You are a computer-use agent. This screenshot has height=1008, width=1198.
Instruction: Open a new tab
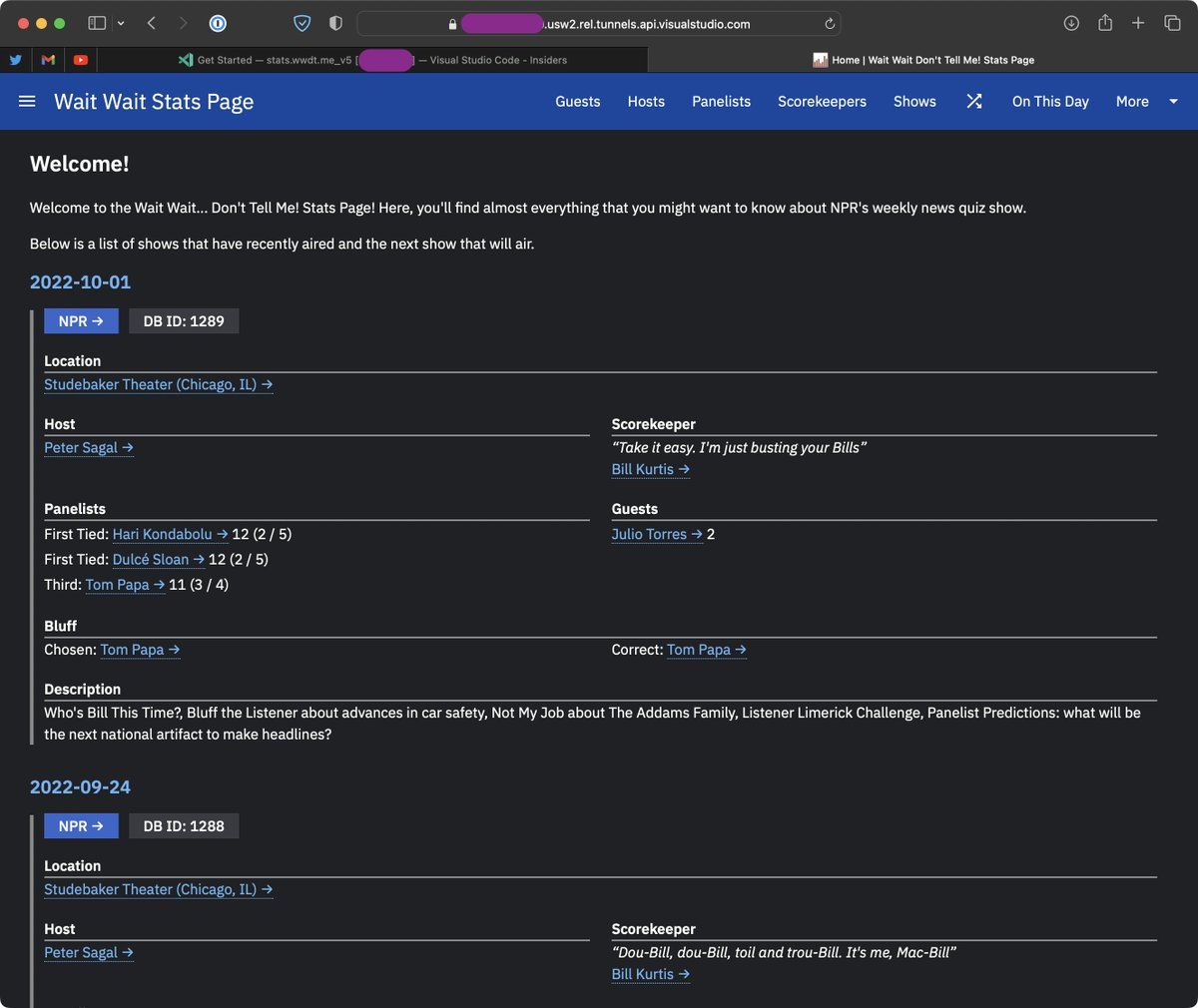pos(1138,23)
